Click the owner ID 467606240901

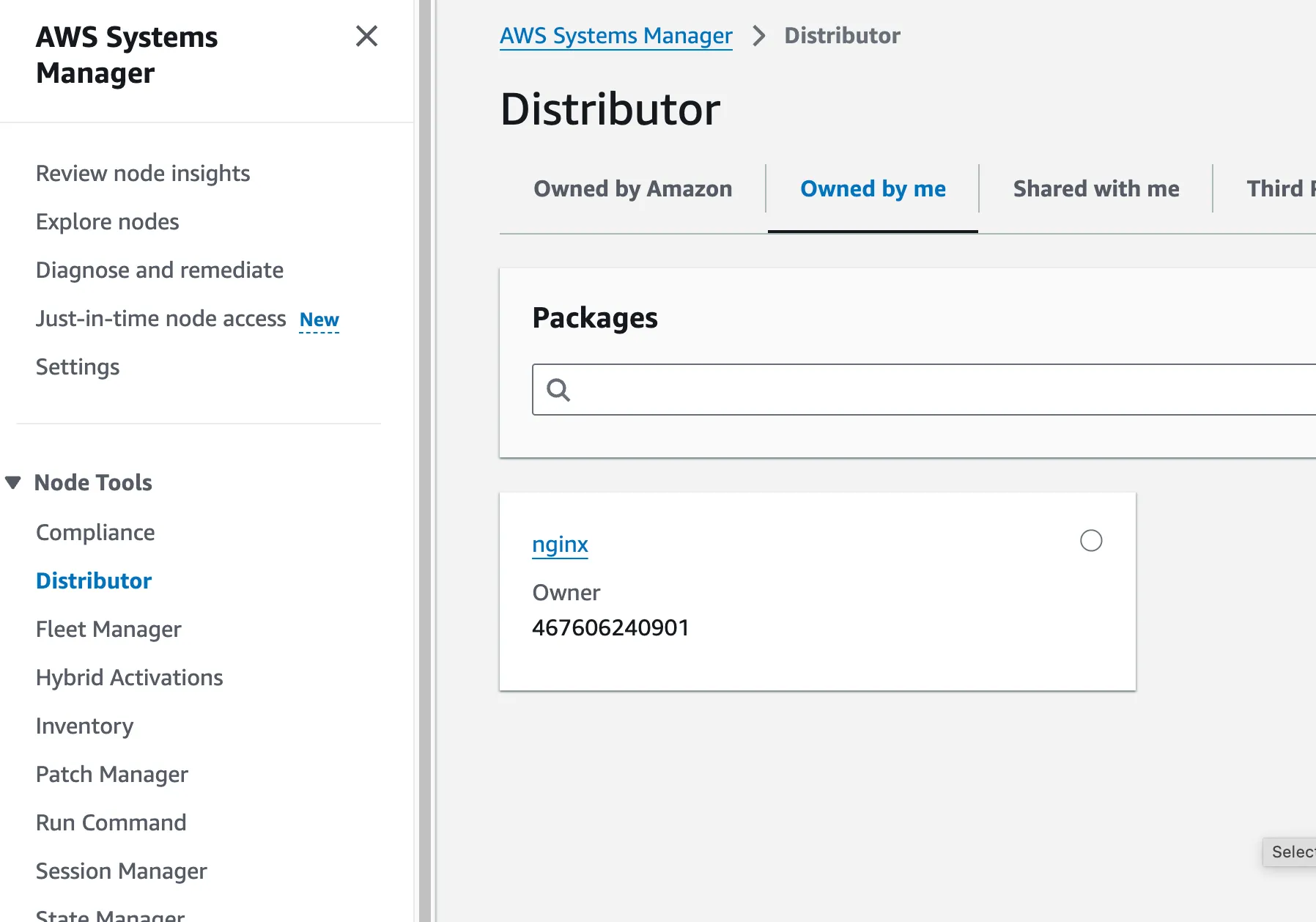(610, 628)
